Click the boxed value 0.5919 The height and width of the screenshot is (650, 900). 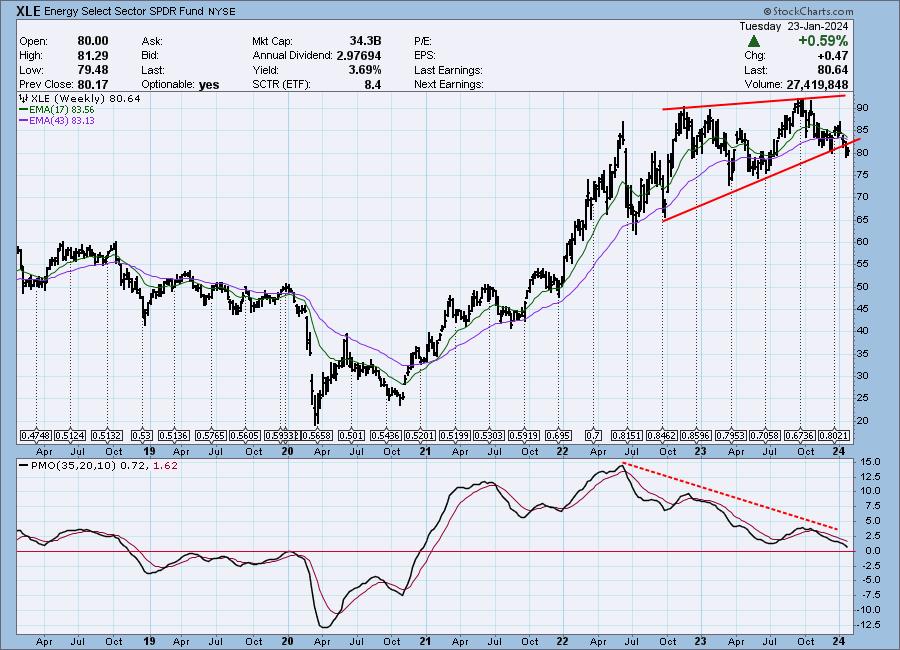(x=523, y=436)
